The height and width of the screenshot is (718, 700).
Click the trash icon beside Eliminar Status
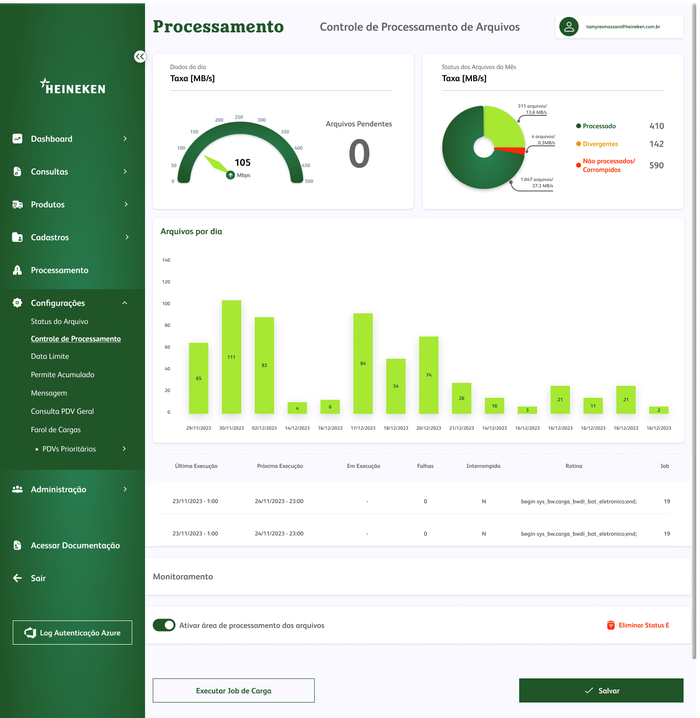click(x=611, y=625)
